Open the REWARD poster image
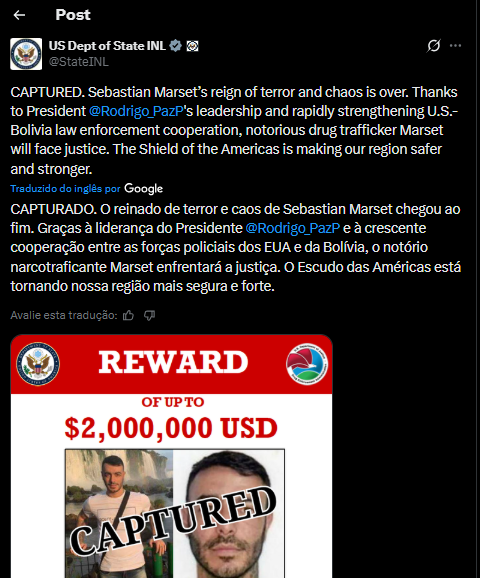Image resolution: width=480 pixels, height=578 pixels. coord(171,456)
